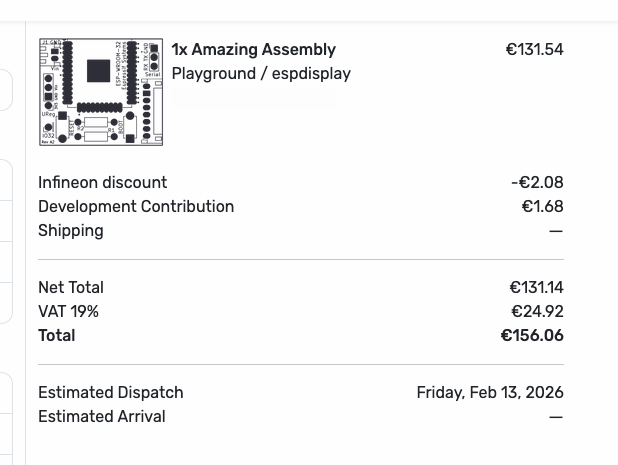
Task: Click the PCB board thumbnail image
Action: coord(100,92)
